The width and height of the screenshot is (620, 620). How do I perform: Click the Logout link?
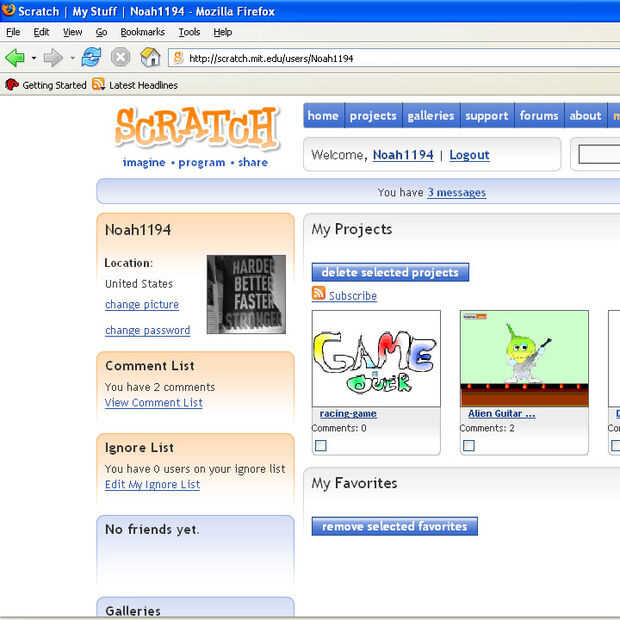click(469, 155)
